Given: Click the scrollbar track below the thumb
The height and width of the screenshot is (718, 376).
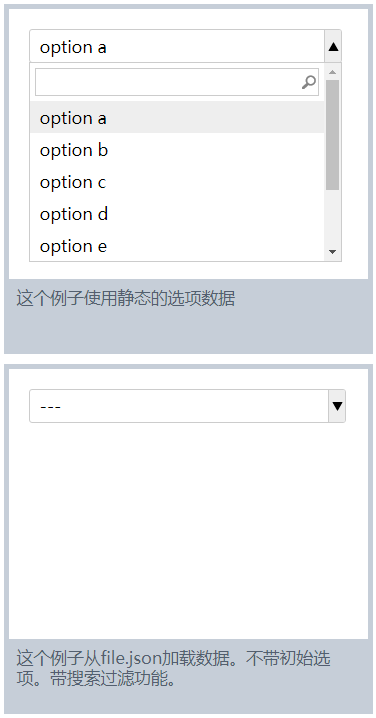Looking at the screenshot, I should coord(332,217).
